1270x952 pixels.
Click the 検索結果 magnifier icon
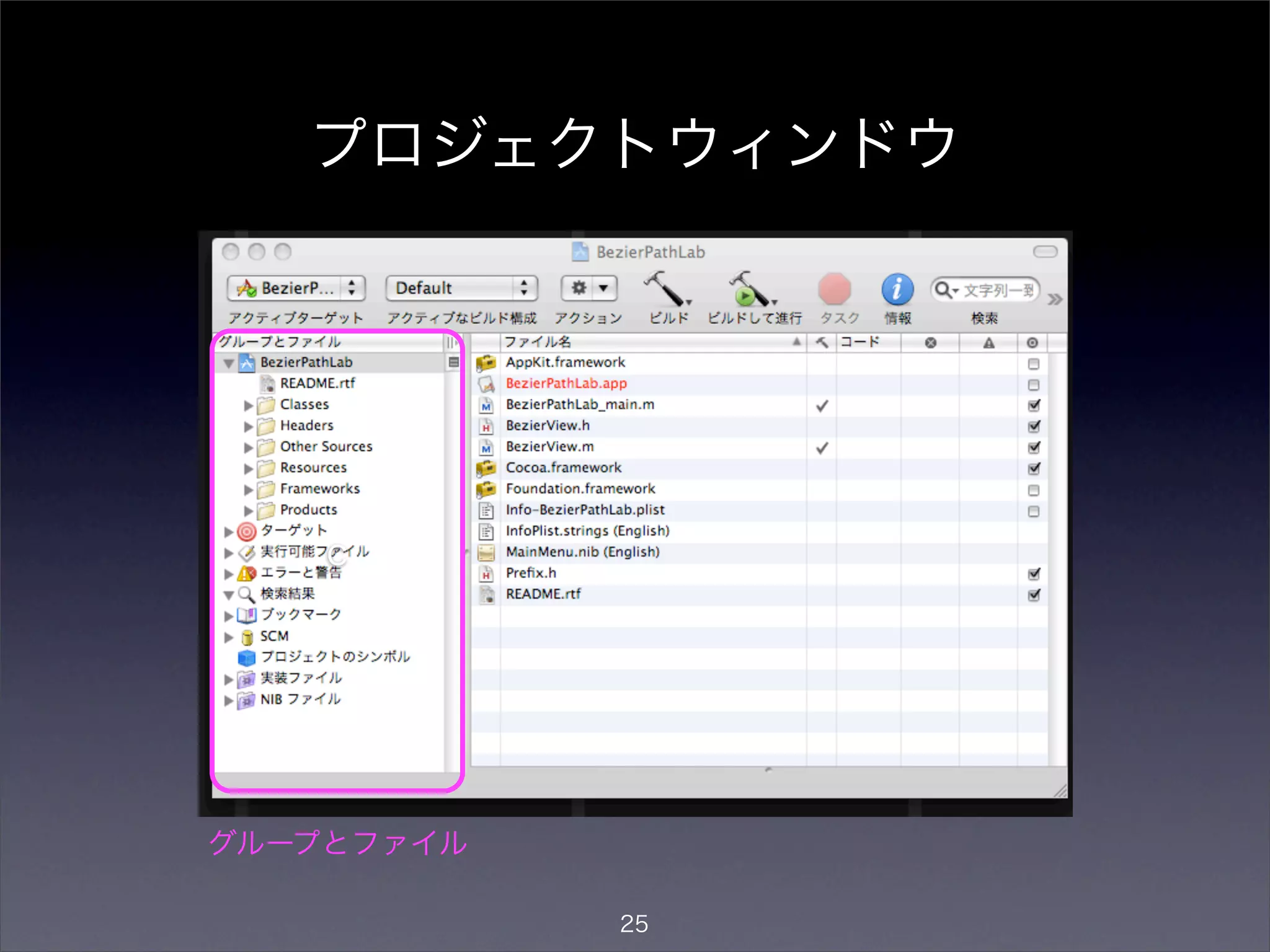pos(246,594)
